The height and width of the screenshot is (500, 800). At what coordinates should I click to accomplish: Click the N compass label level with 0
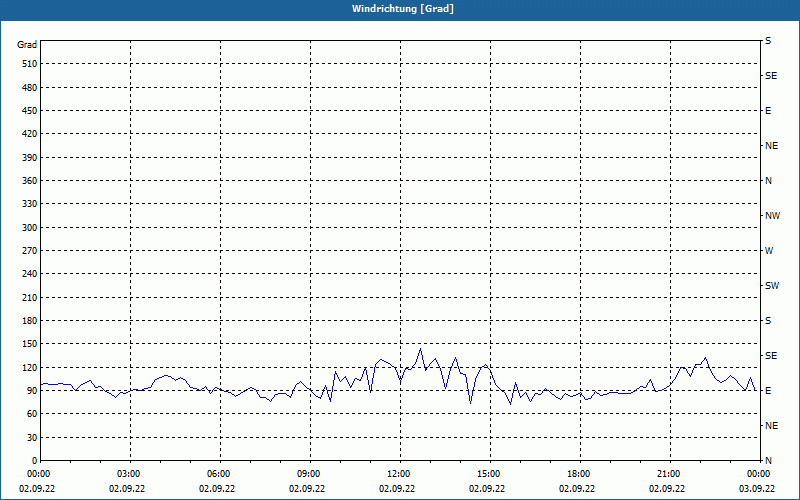pyautogui.click(x=768, y=461)
